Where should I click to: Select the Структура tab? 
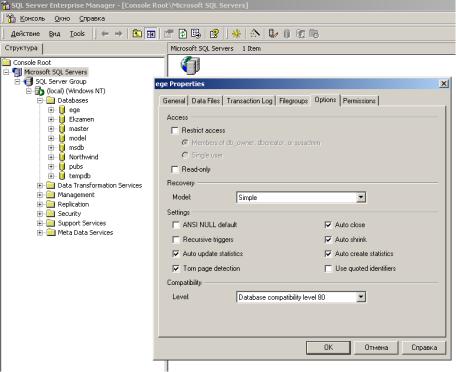tap(21, 48)
